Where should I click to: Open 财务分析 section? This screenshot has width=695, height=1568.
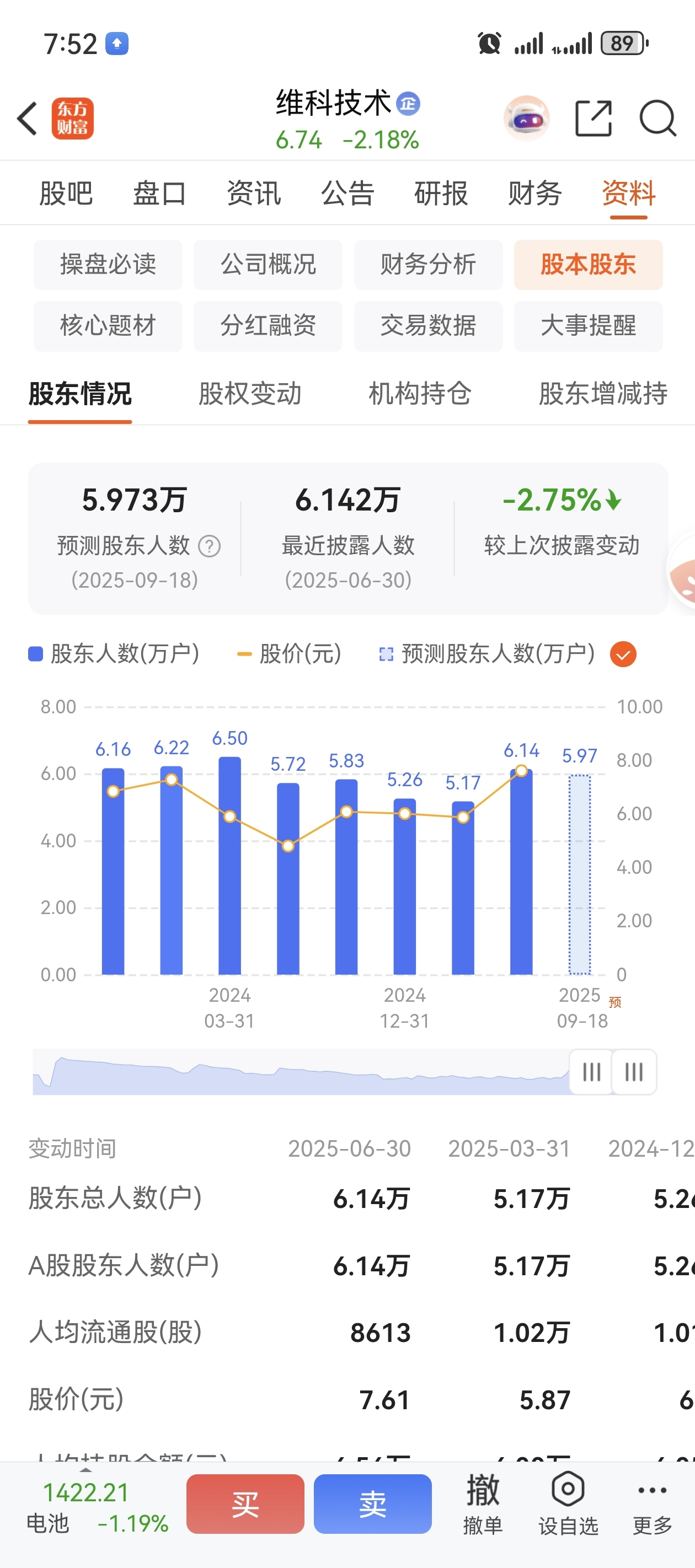pyautogui.click(x=428, y=265)
